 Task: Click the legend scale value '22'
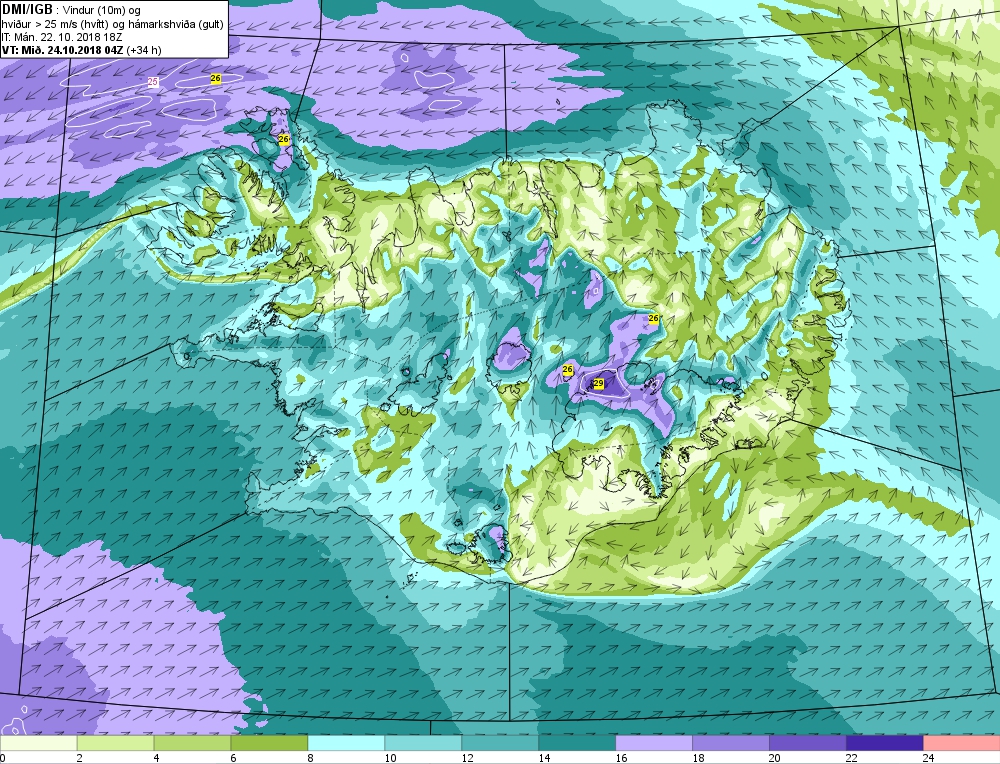[852, 758]
